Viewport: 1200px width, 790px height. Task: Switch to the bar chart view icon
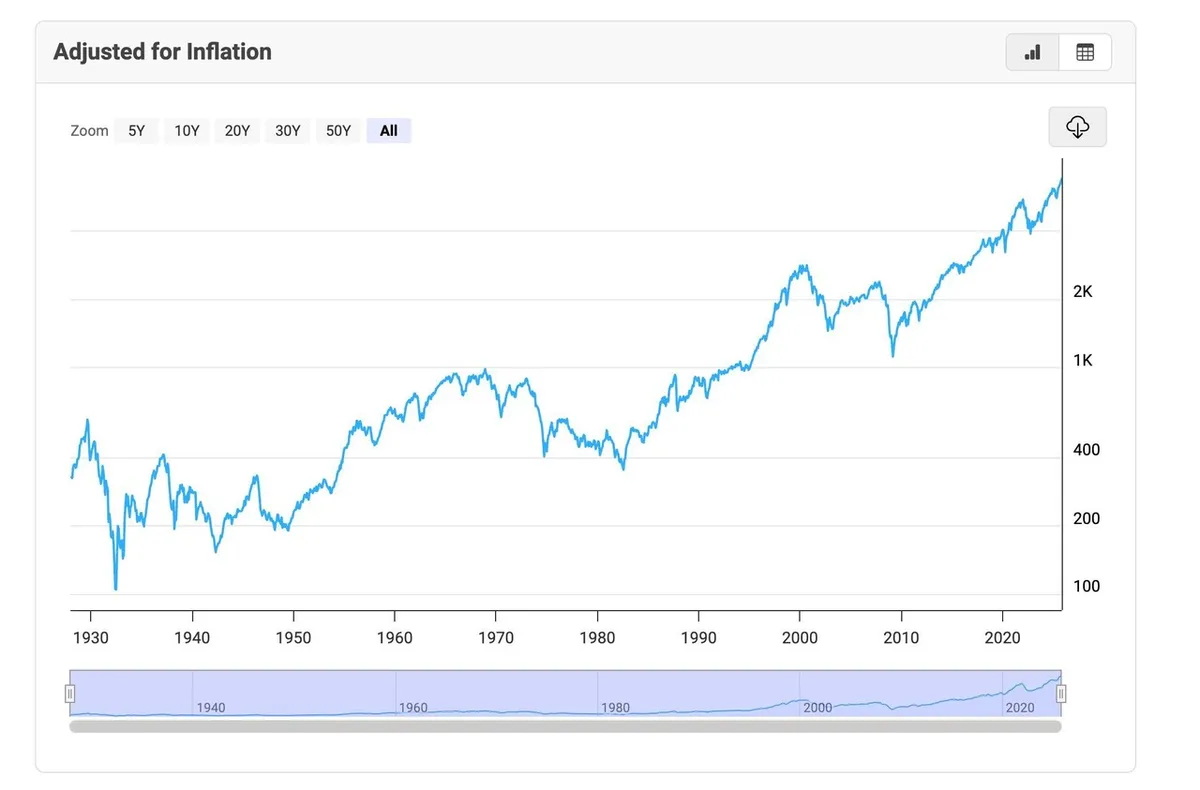[x=1032, y=53]
